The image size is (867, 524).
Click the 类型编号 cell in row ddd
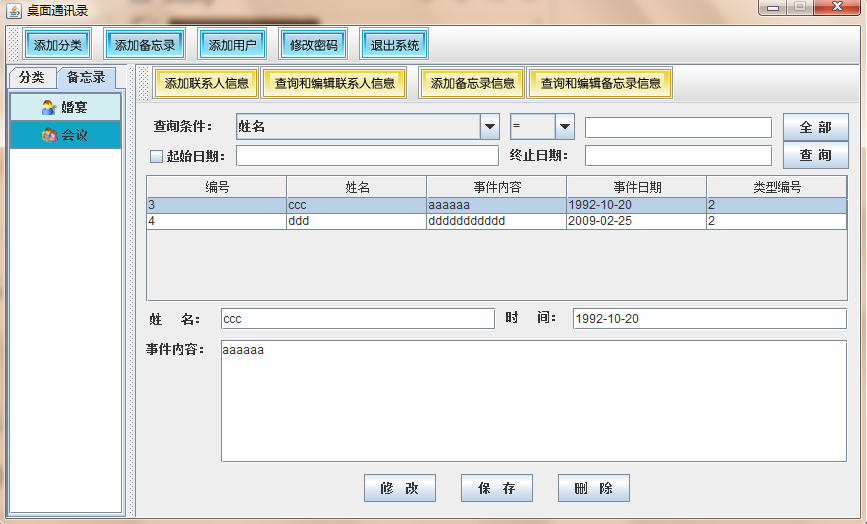click(x=776, y=221)
